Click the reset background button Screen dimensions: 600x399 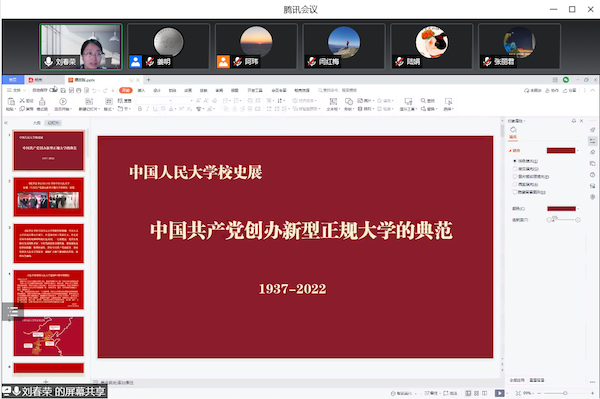point(537,380)
